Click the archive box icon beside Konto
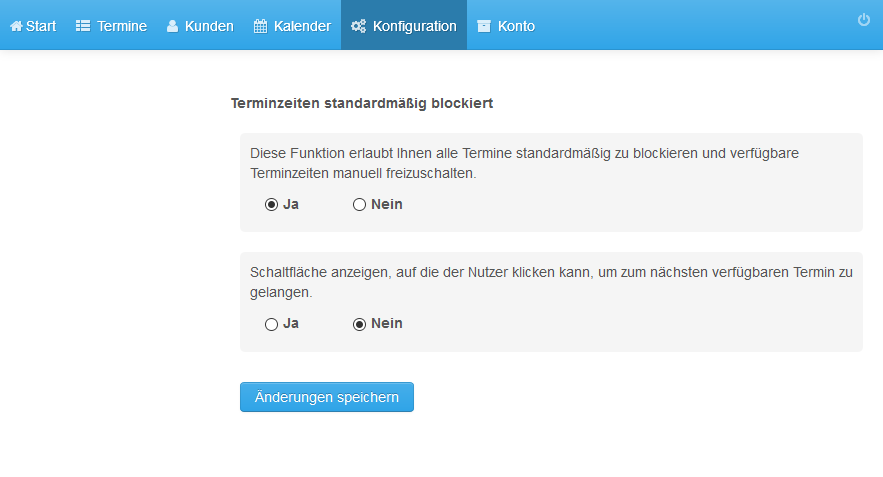Screen dimensions: 883x477 tap(484, 26)
